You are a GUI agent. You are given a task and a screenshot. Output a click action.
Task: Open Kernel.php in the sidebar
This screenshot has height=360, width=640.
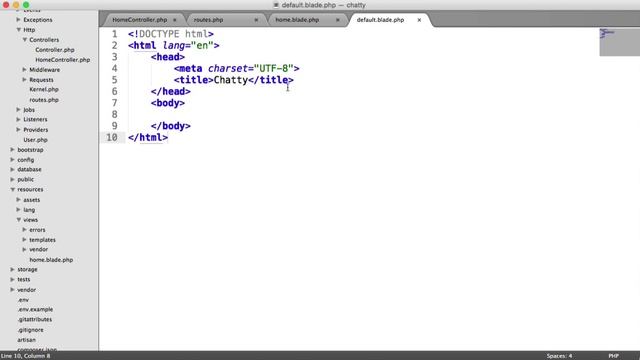pyautogui.click(x=44, y=89)
